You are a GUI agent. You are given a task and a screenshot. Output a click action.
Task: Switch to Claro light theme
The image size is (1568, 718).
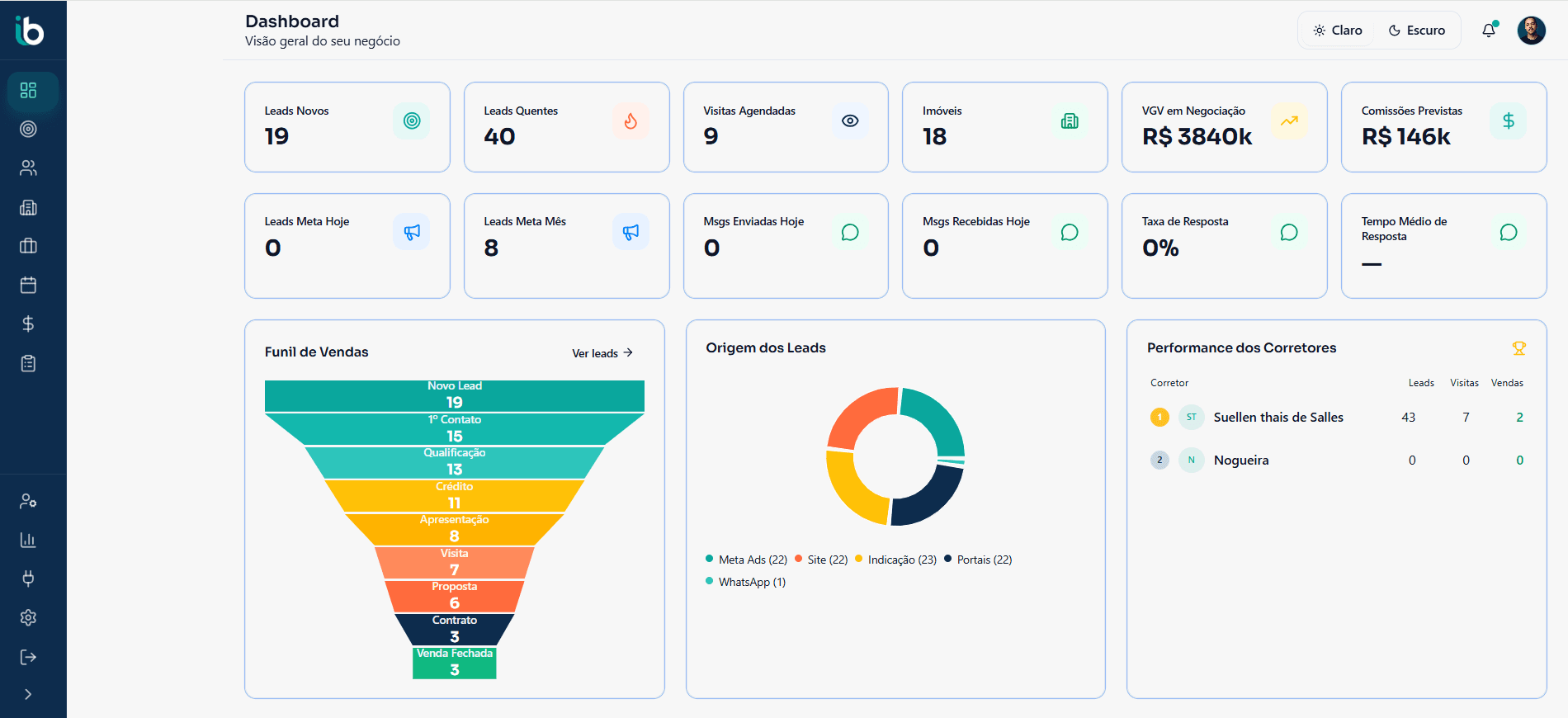[1338, 31]
